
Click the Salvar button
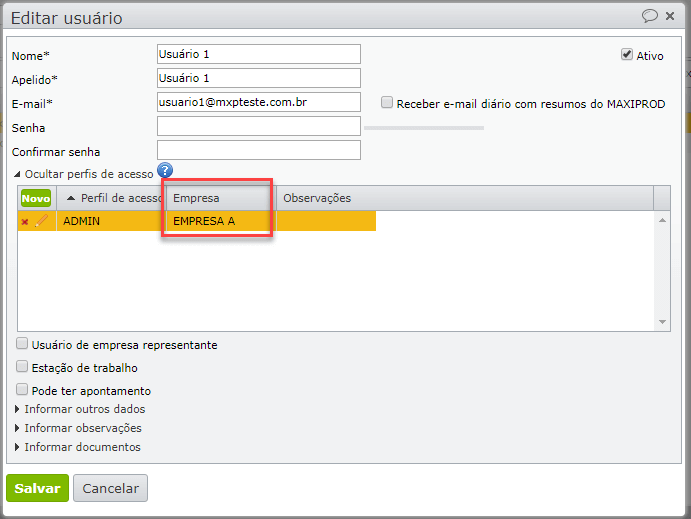37,488
